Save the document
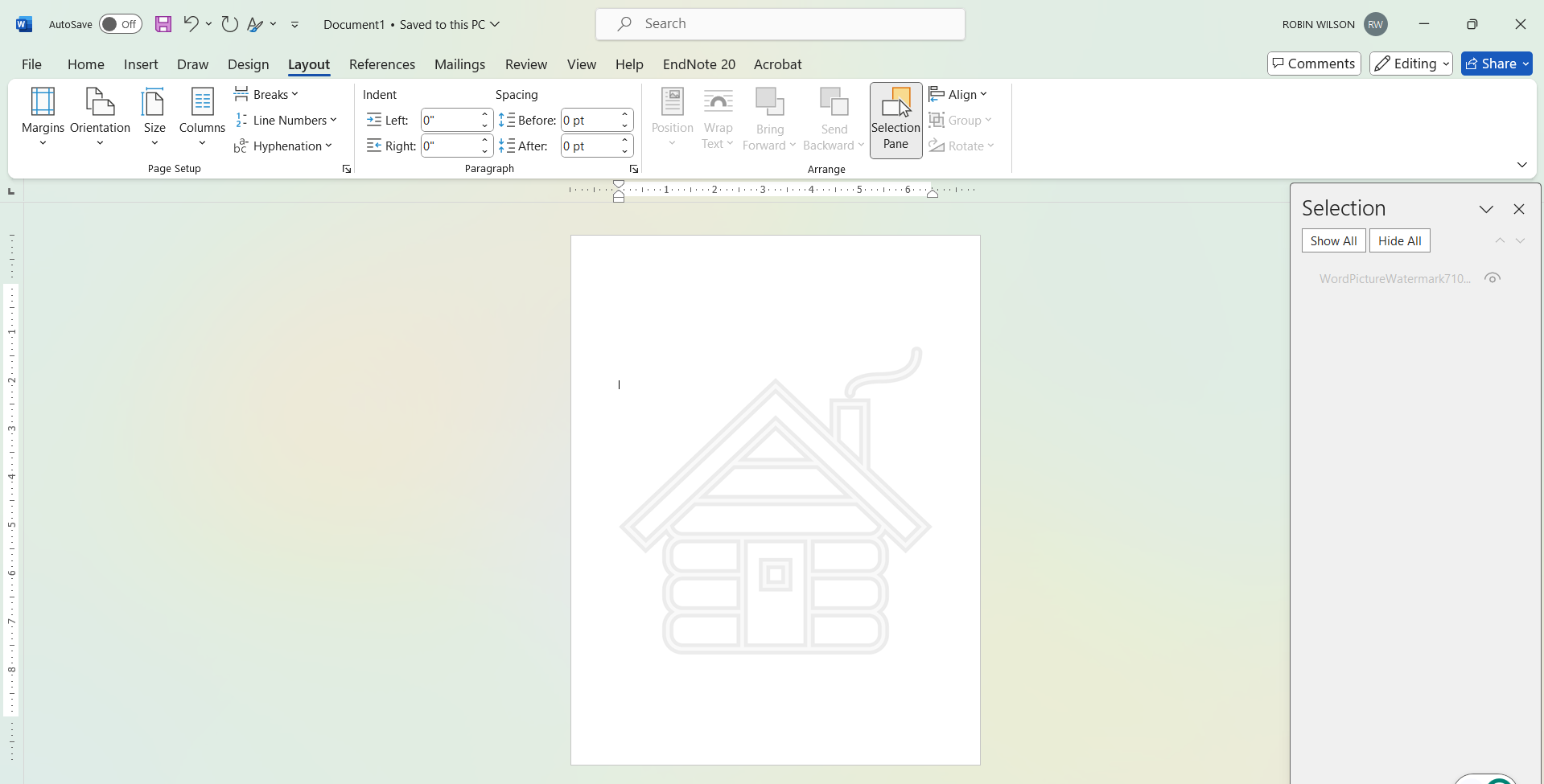 coord(163,23)
